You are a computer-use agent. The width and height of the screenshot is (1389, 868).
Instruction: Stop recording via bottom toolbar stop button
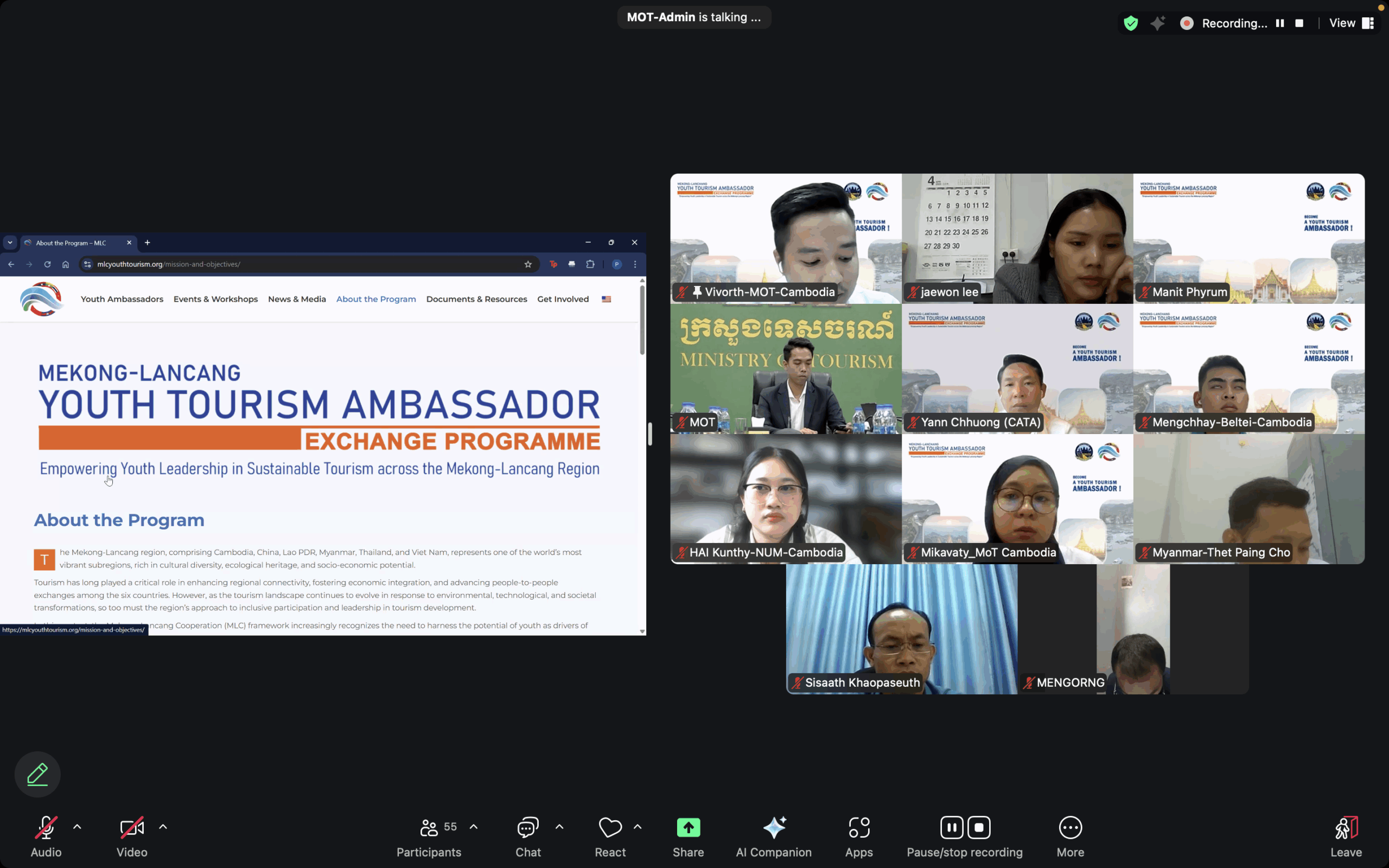coord(979,827)
